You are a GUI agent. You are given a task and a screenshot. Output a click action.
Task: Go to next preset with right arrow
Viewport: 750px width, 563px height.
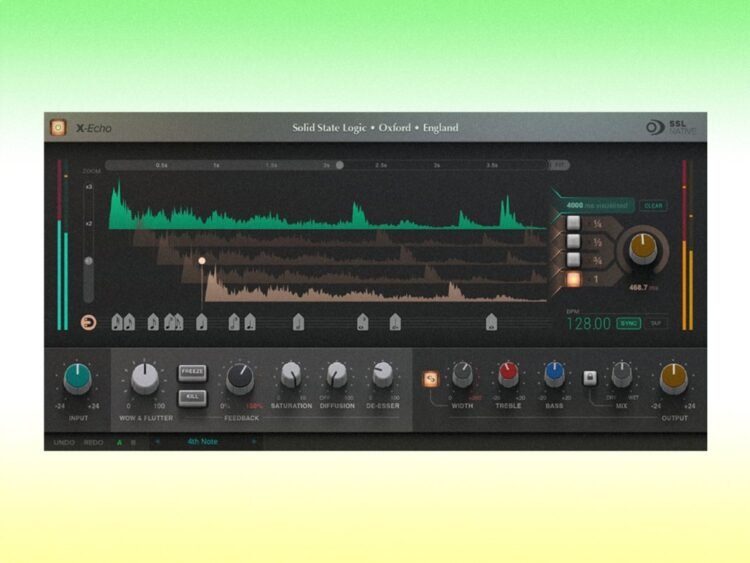tap(254, 442)
